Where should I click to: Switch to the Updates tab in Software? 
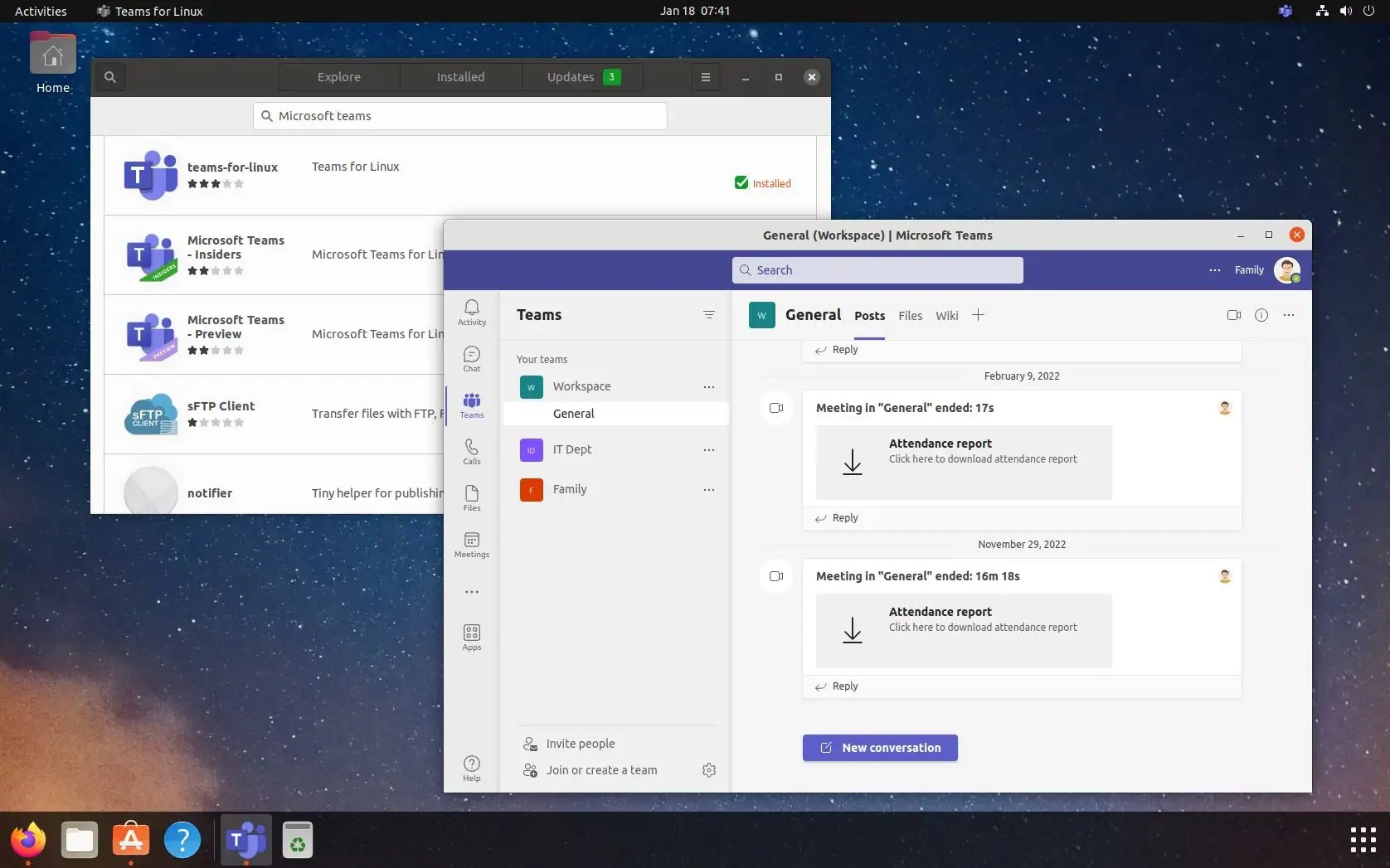point(572,76)
